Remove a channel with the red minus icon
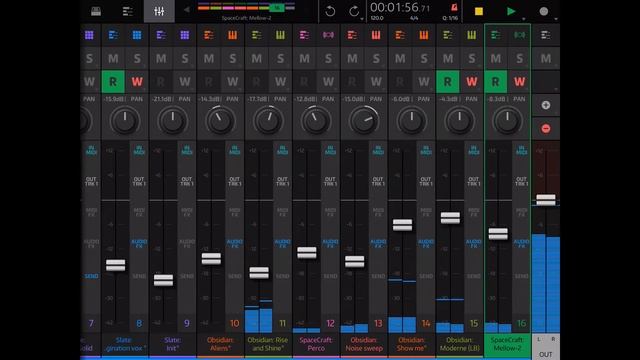Viewport: 640px width, 360px height. click(x=546, y=129)
